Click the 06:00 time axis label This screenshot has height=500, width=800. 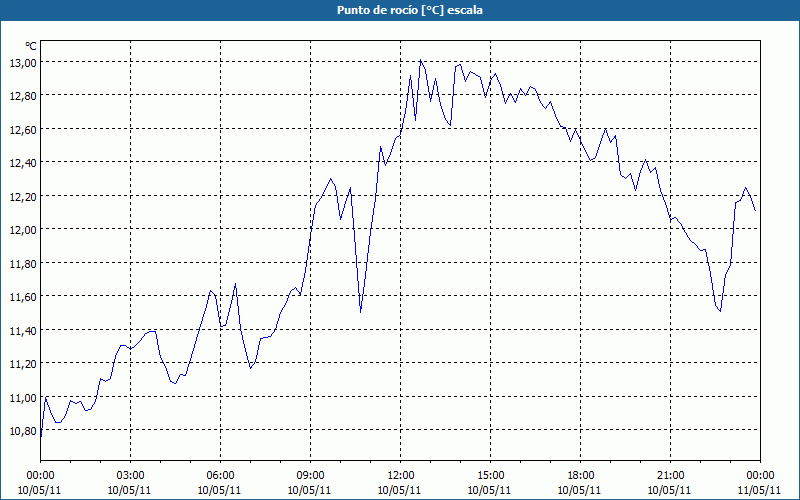click(x=220, y=476)
